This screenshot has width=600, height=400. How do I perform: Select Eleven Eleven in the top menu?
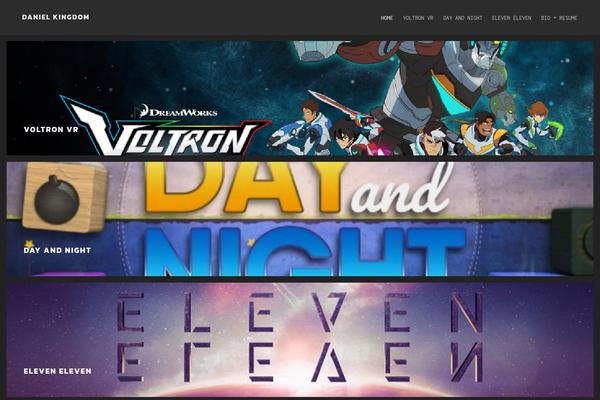coord(511,18)
